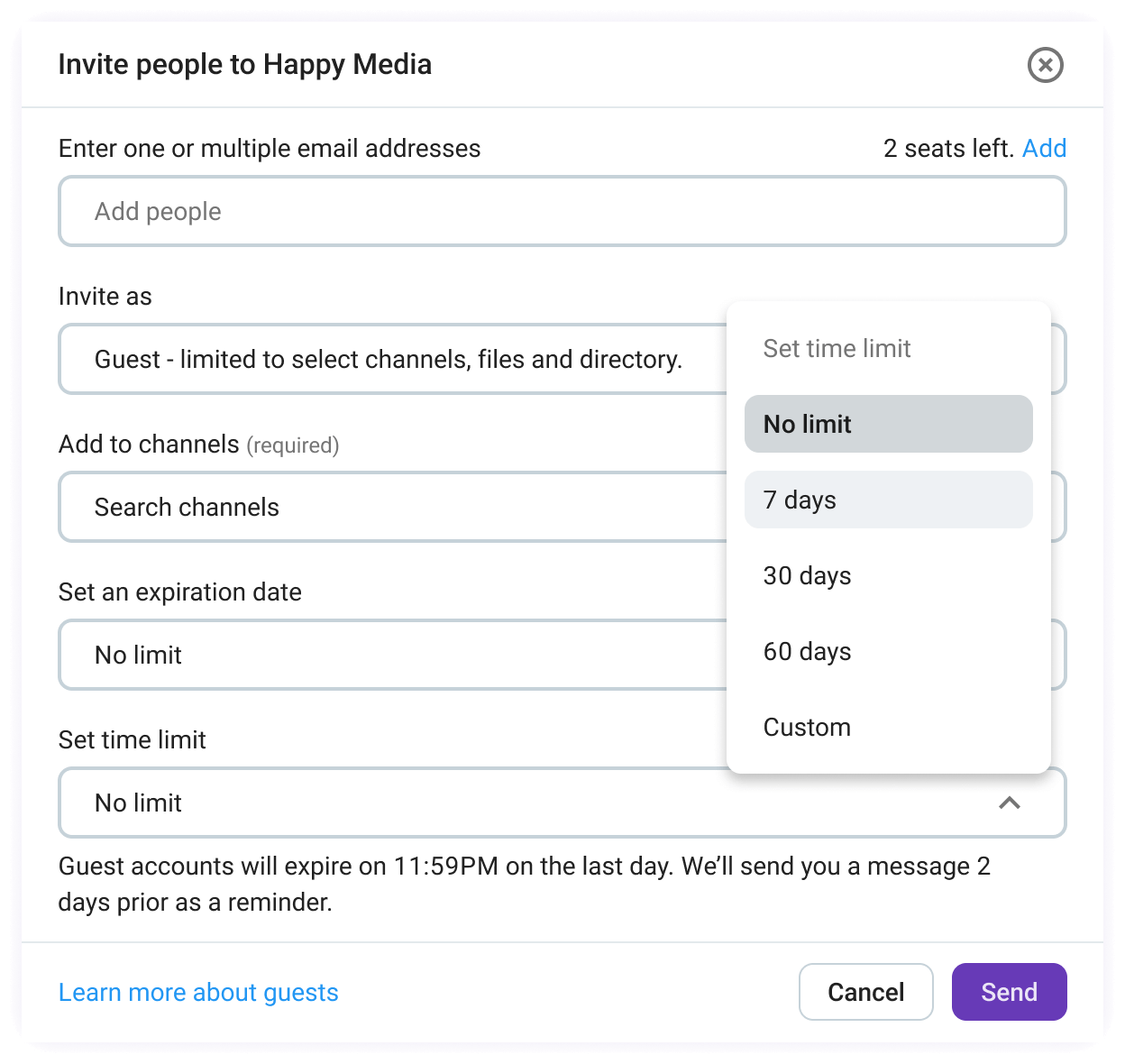The height and width of the screenshot is (1064, 1125).
Task: Click the 'Set time limit' menu header
Action: click(837, 348)
